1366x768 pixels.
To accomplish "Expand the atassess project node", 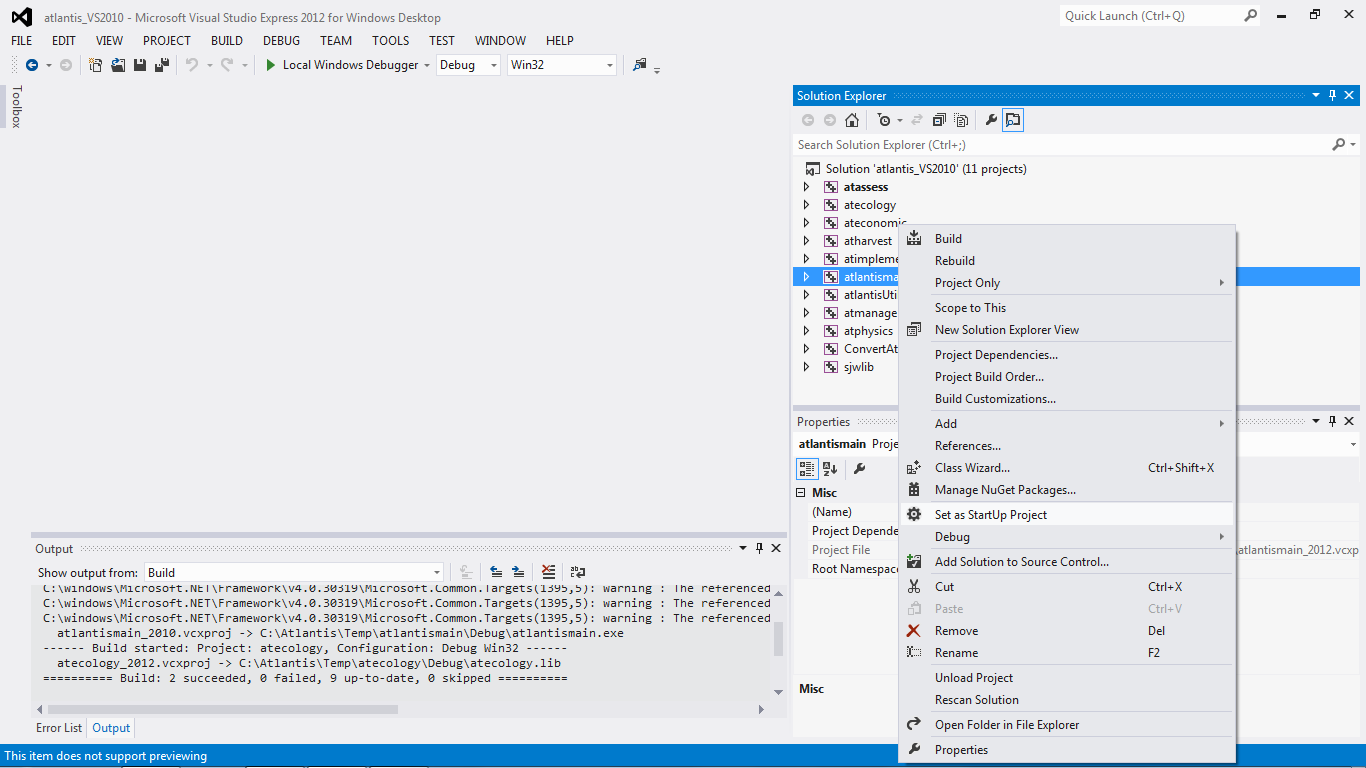I will point(807,187).
